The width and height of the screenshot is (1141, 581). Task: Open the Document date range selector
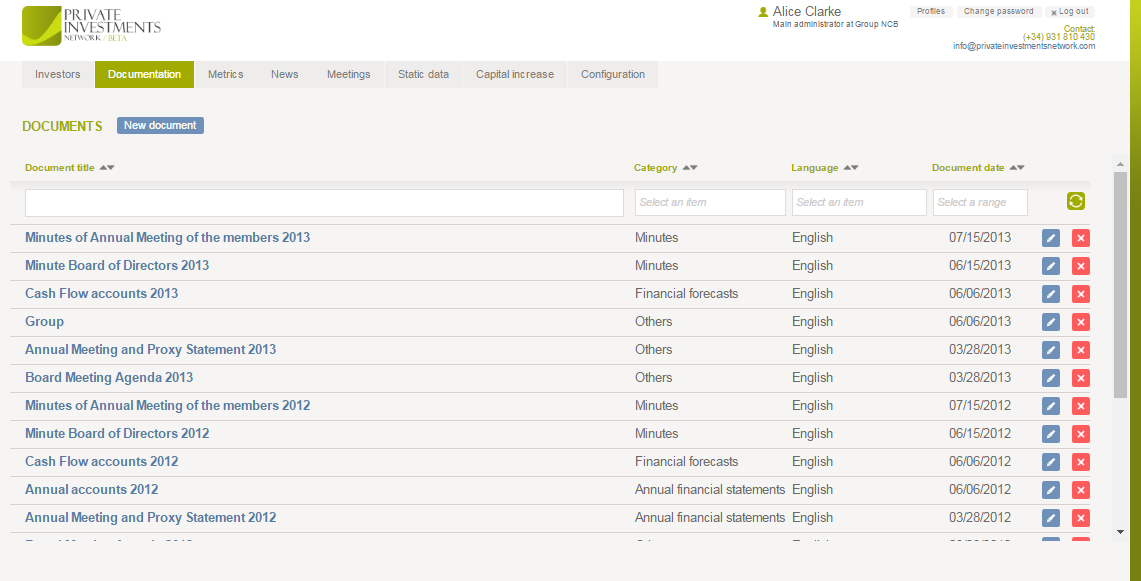(x=980, y=203)
